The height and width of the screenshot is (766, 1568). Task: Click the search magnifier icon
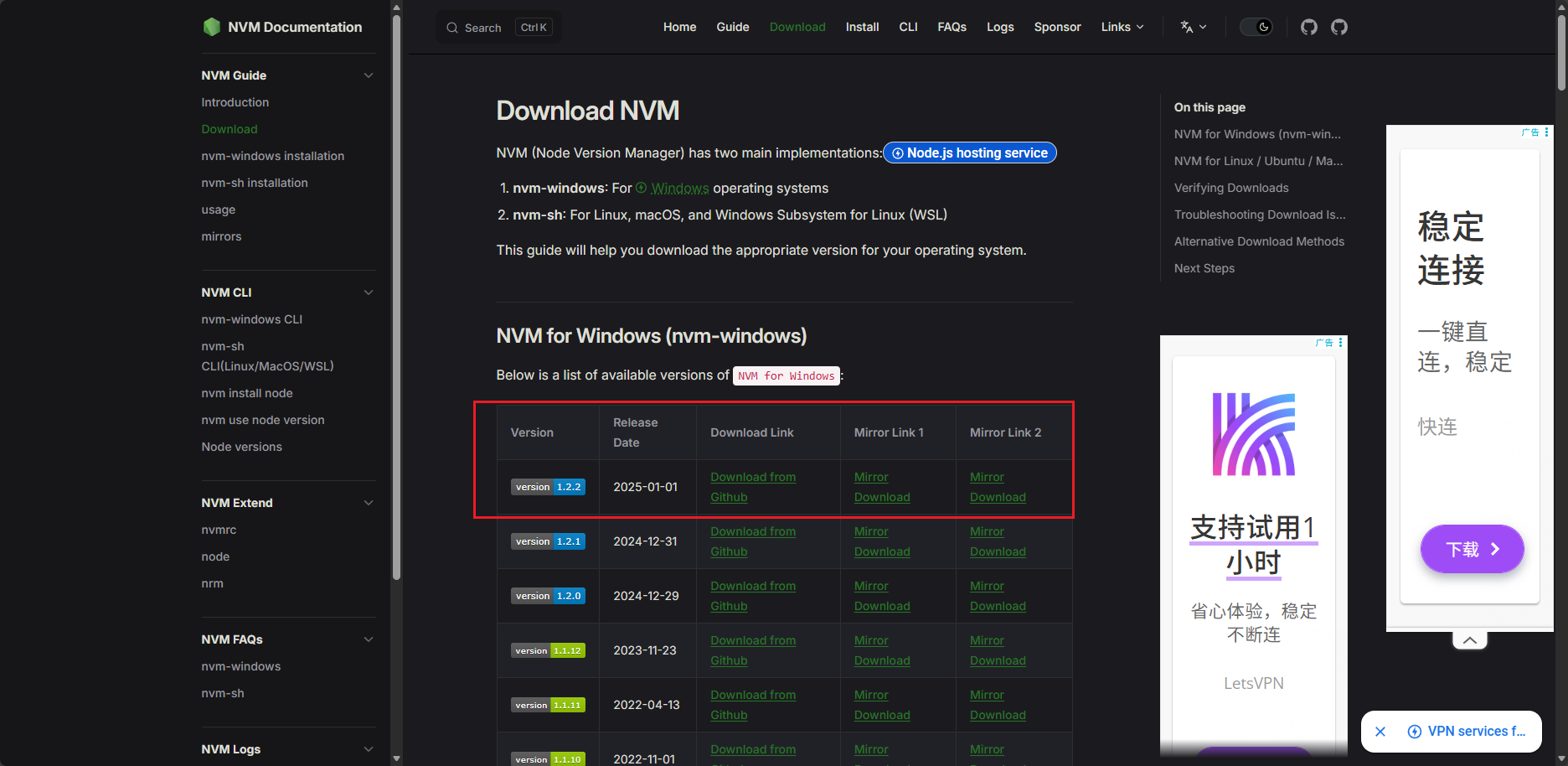(x=452, y=28)
